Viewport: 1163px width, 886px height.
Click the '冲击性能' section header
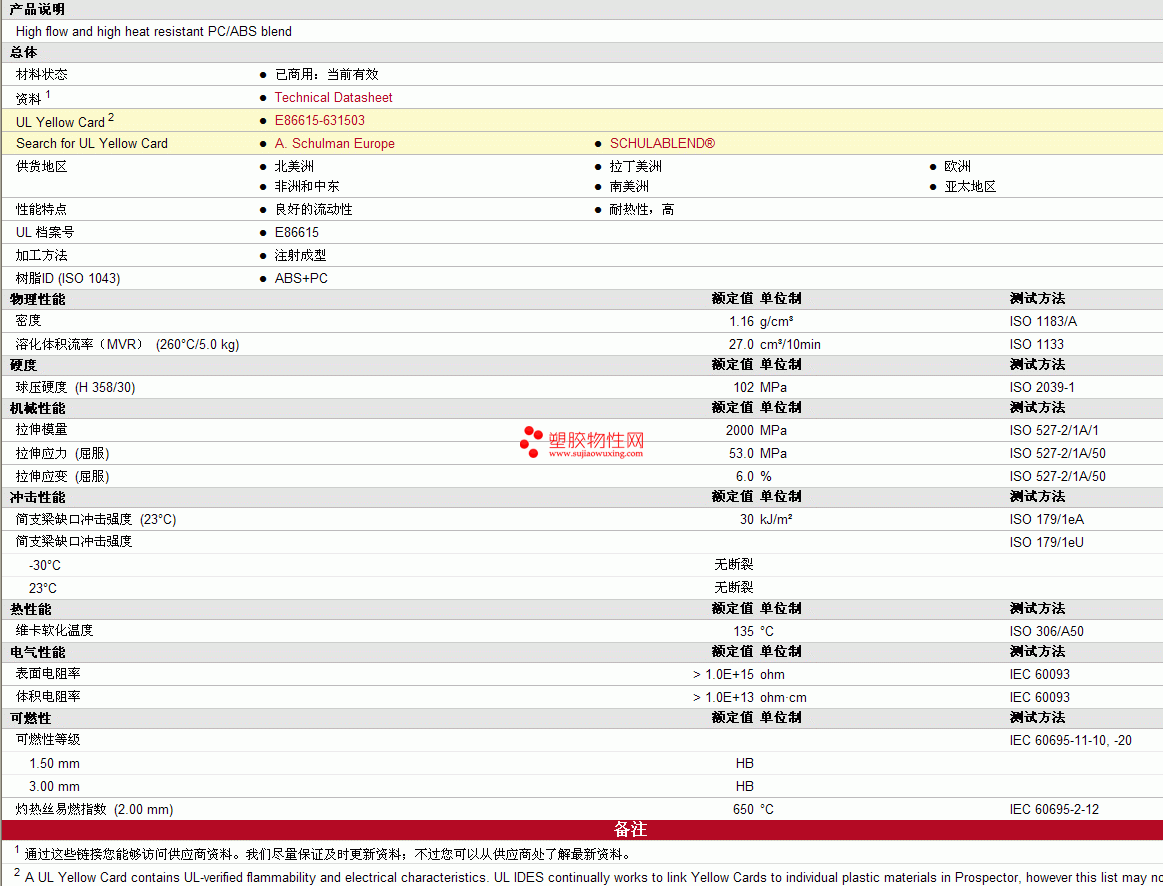coord(38,497)
